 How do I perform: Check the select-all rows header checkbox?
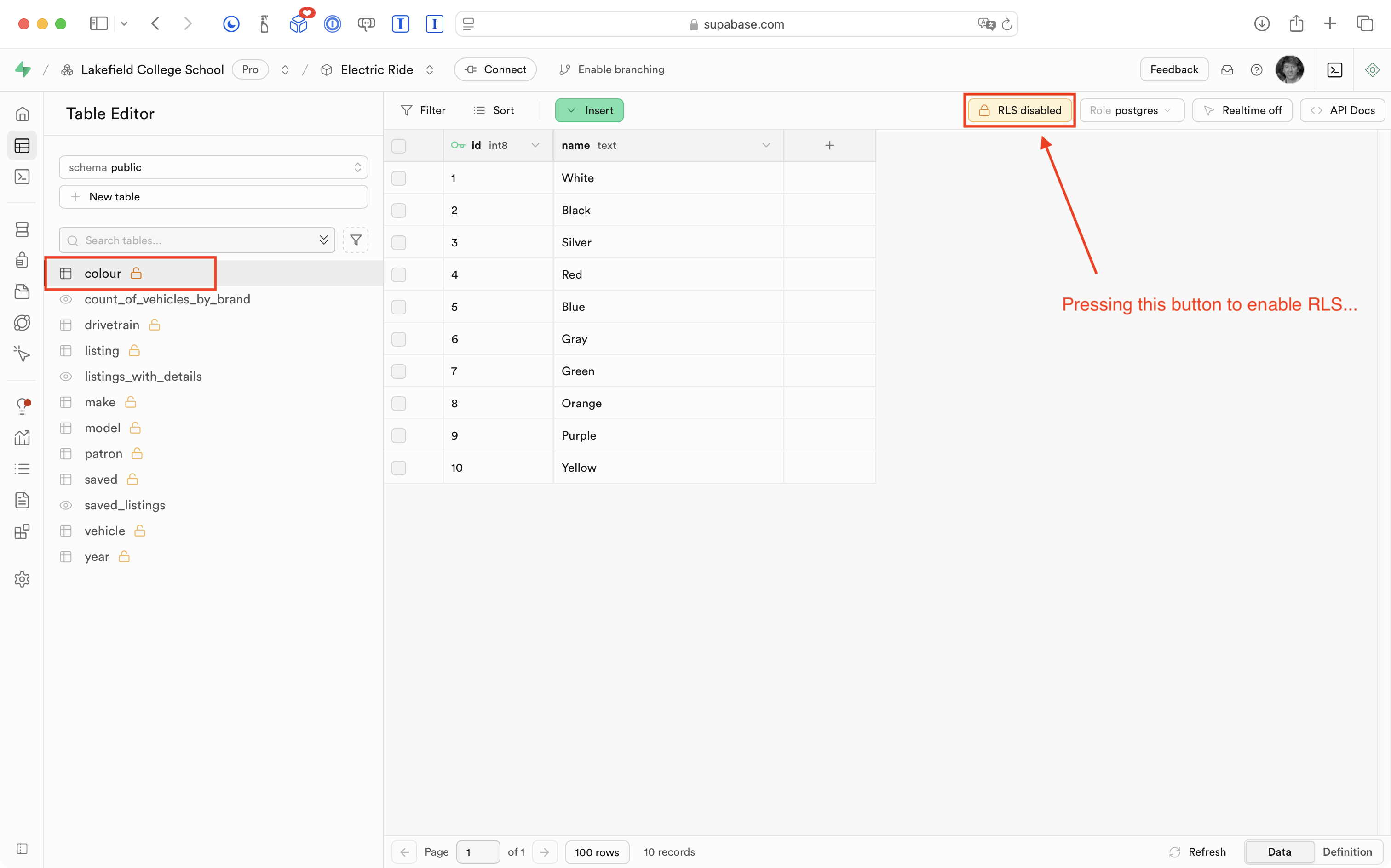coord(398,146)
